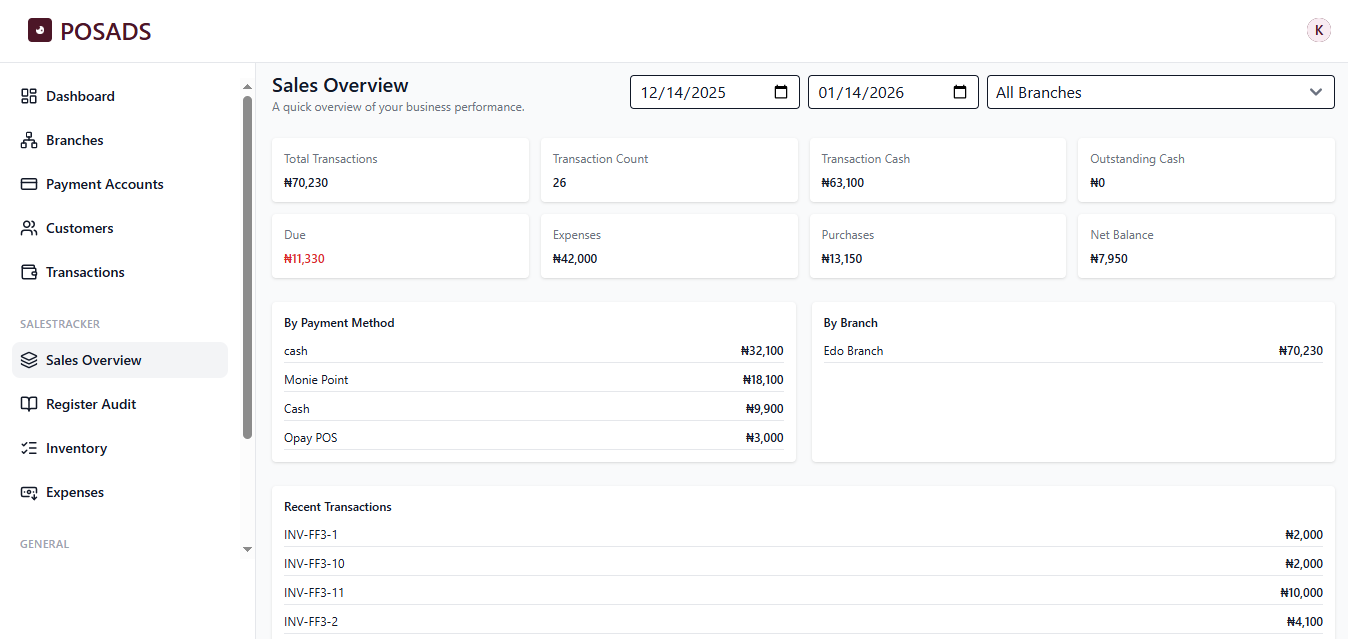1348x639 pixels.
Task: Open the start date calendar picker
Action: (x=781, y=91)
